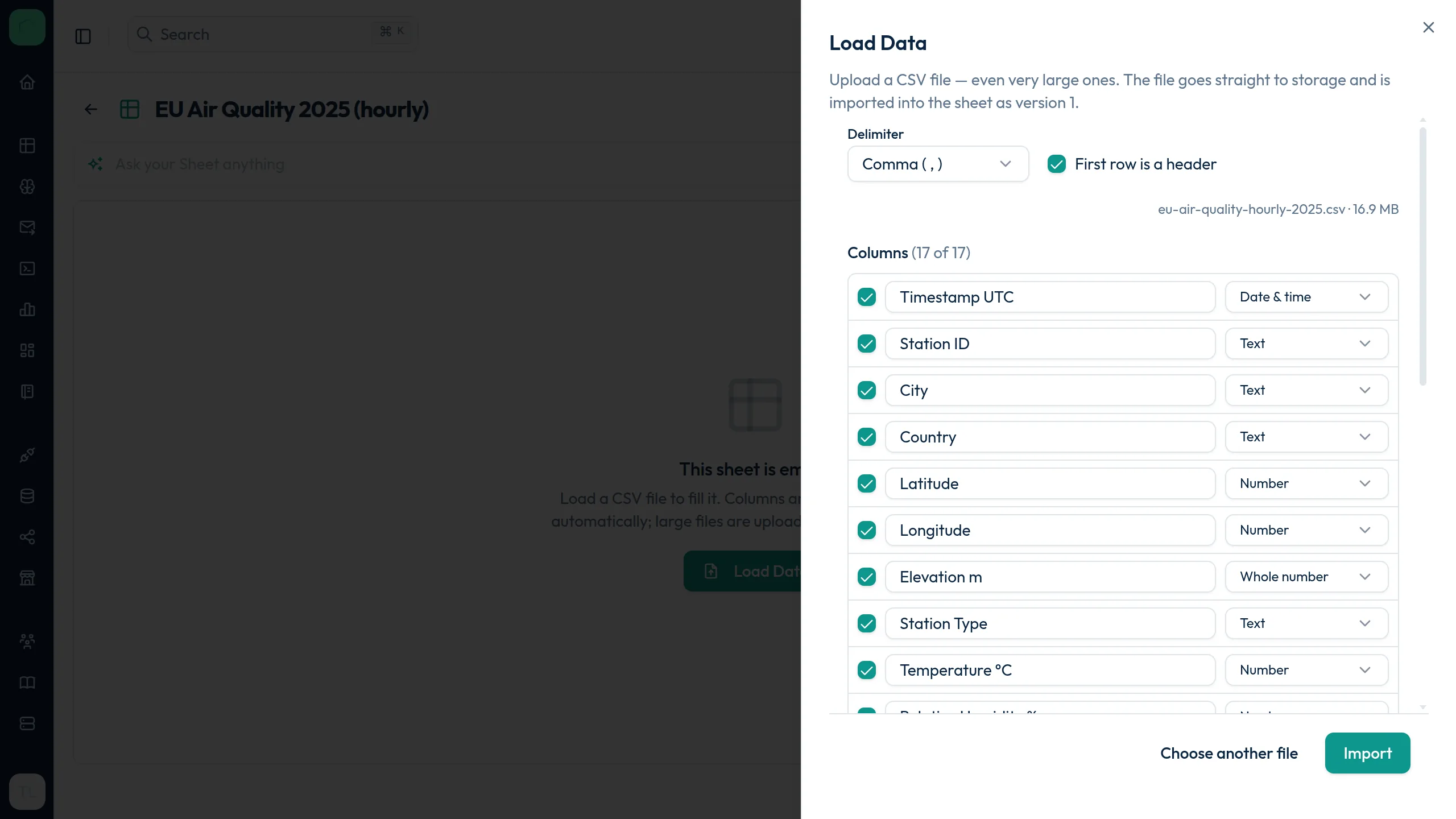Open the mail forward icon in sidebar
Image resolution: width=1456 pixels, height=819 pixels.
(27, 227)
